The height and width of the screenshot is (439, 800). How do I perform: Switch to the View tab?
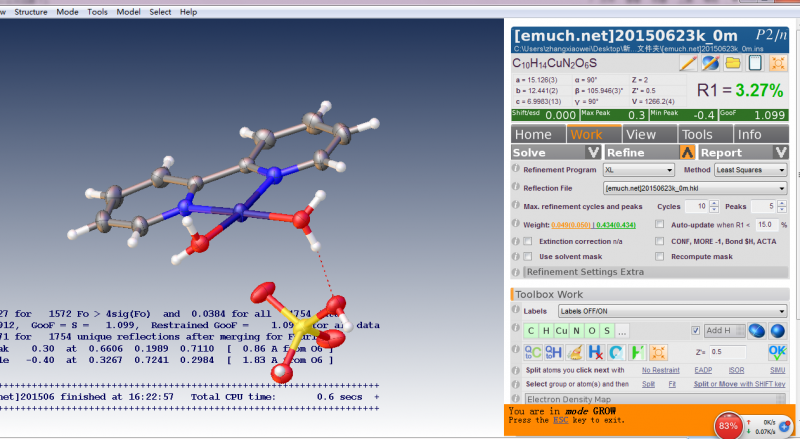tap(649, 134)
